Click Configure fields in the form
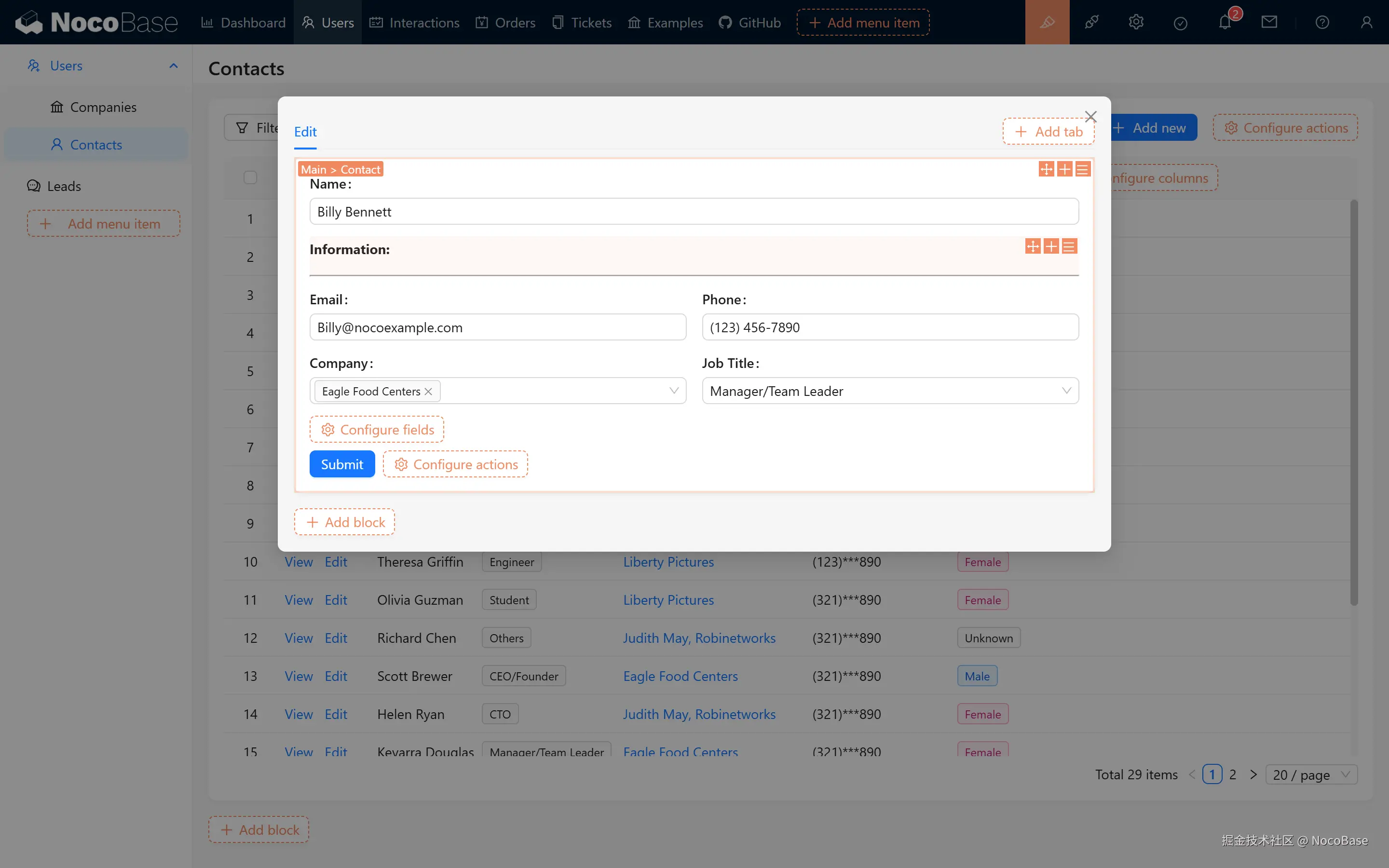Screen dimensions: 1389x868 [377, 429]
